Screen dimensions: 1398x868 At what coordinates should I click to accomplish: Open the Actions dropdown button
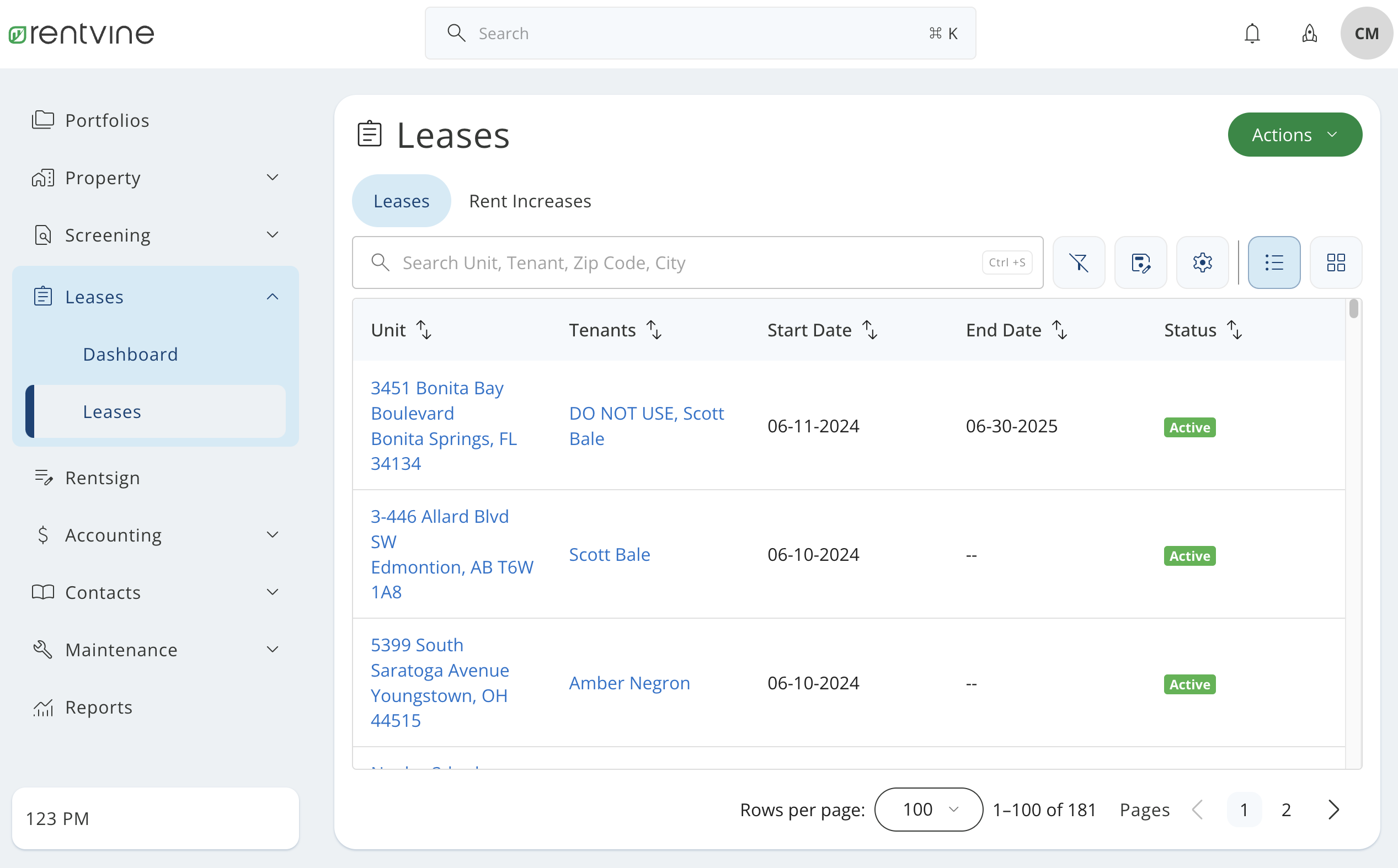click(x=1294, y=135)
